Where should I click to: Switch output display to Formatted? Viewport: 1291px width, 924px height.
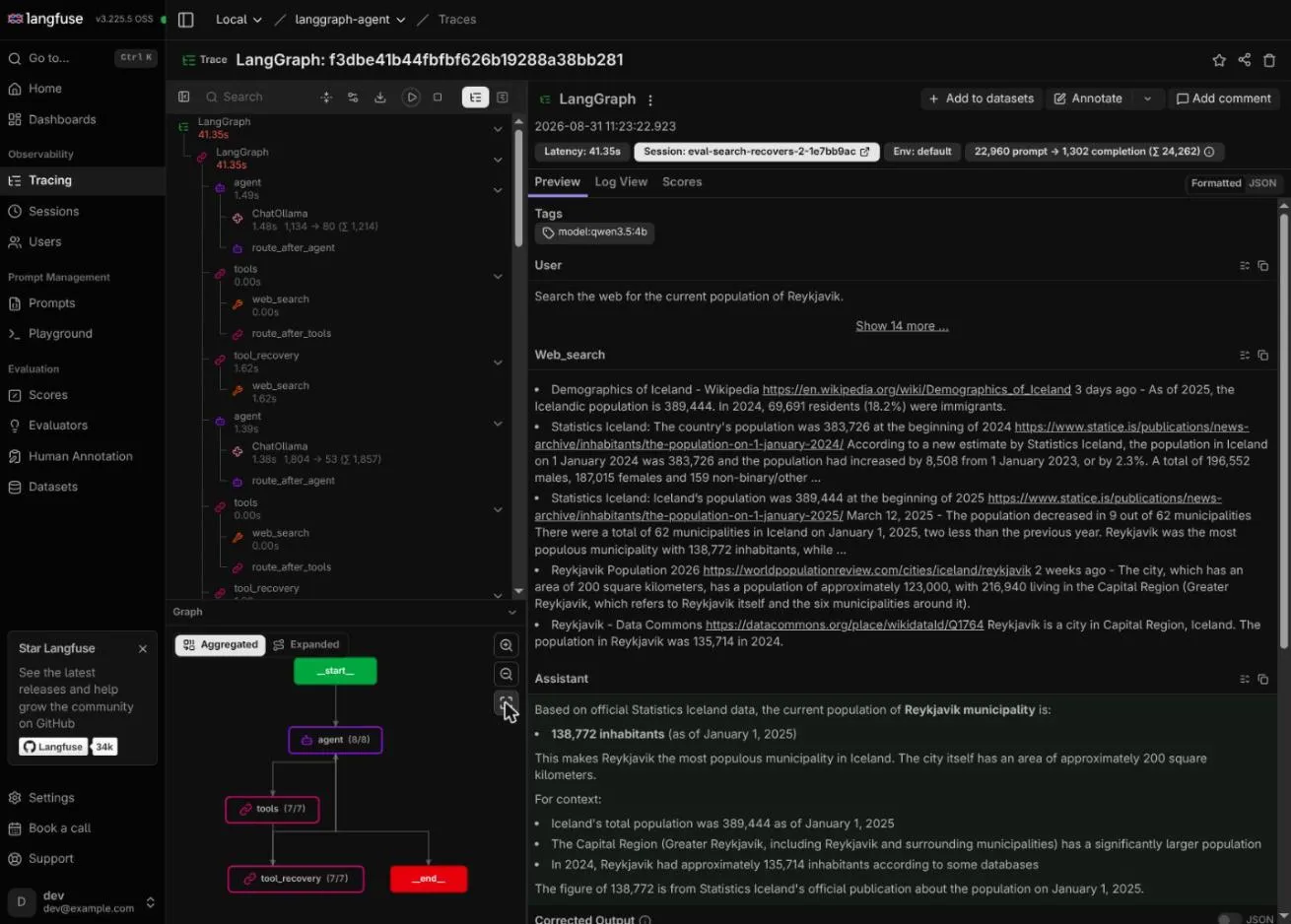point(1216,183)
